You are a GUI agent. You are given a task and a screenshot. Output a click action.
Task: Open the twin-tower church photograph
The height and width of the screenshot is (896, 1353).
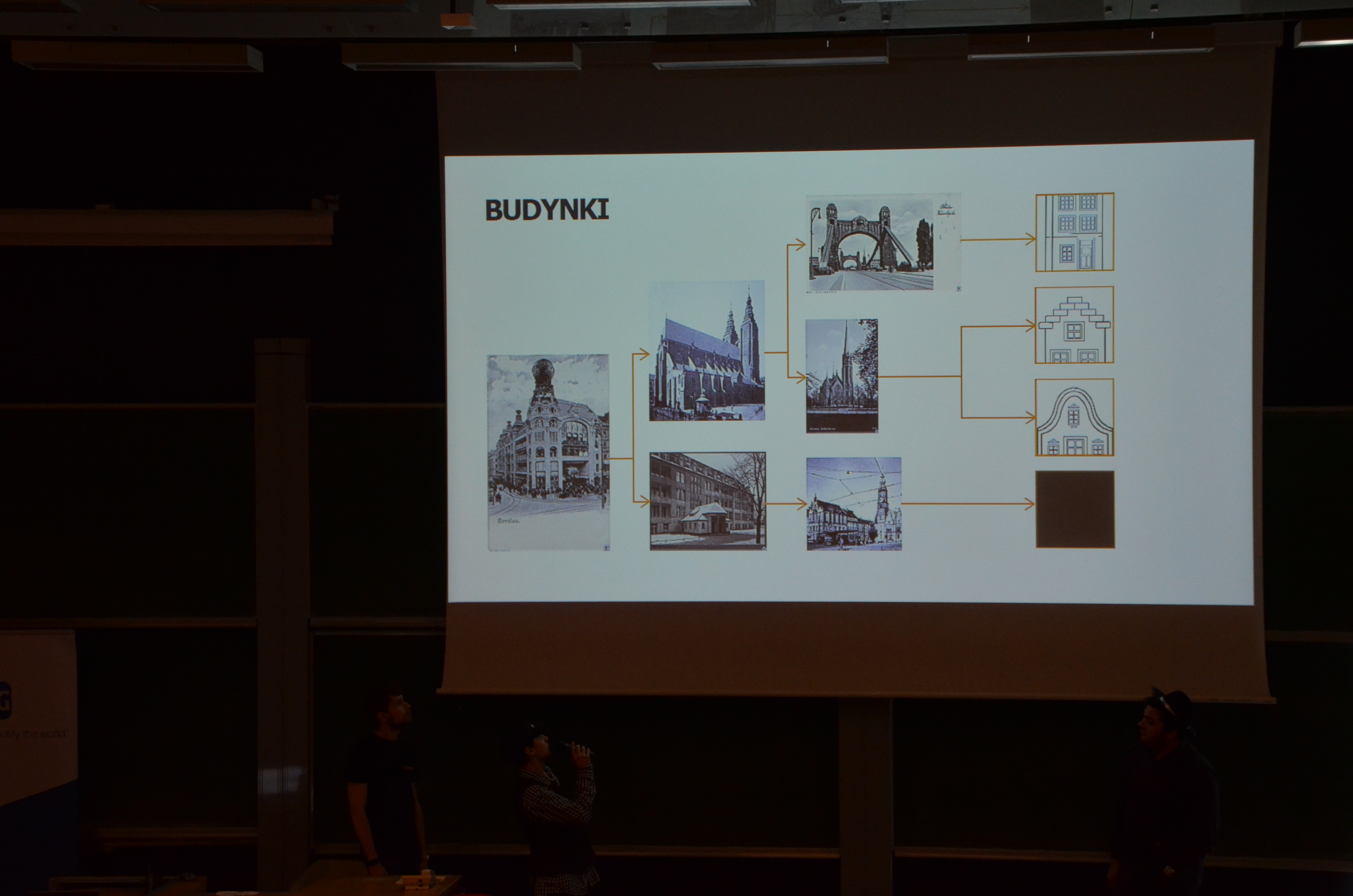[707, 351]
